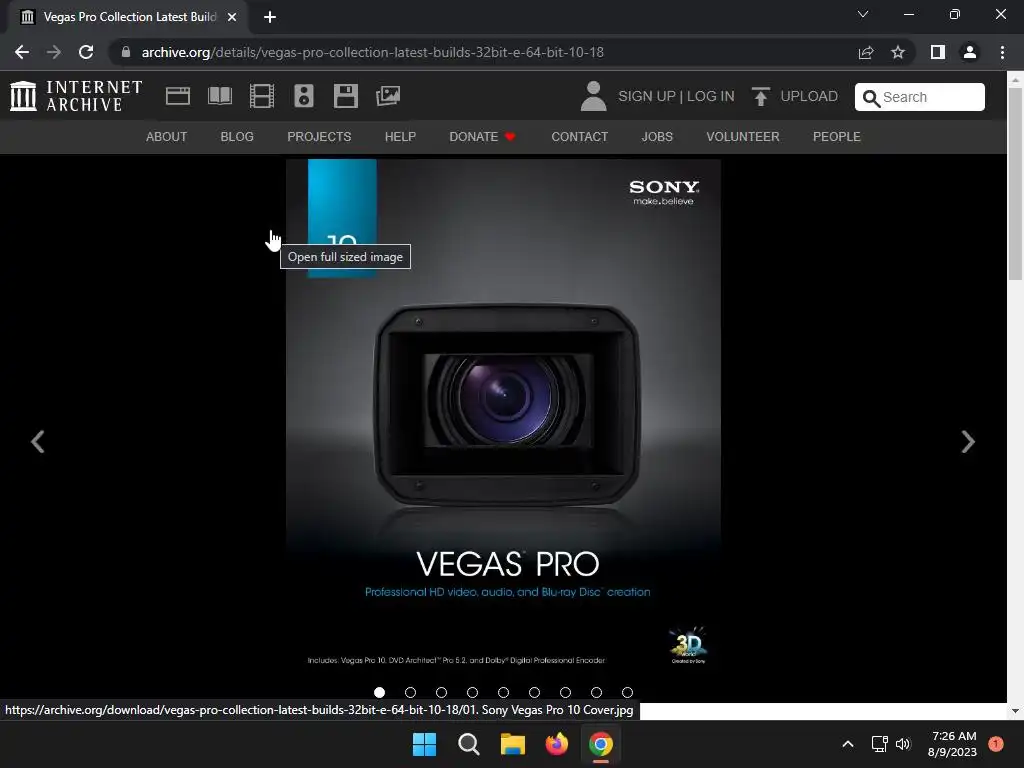Open the DONATE menu item
1024x768 pixels.
pos(483,136)
